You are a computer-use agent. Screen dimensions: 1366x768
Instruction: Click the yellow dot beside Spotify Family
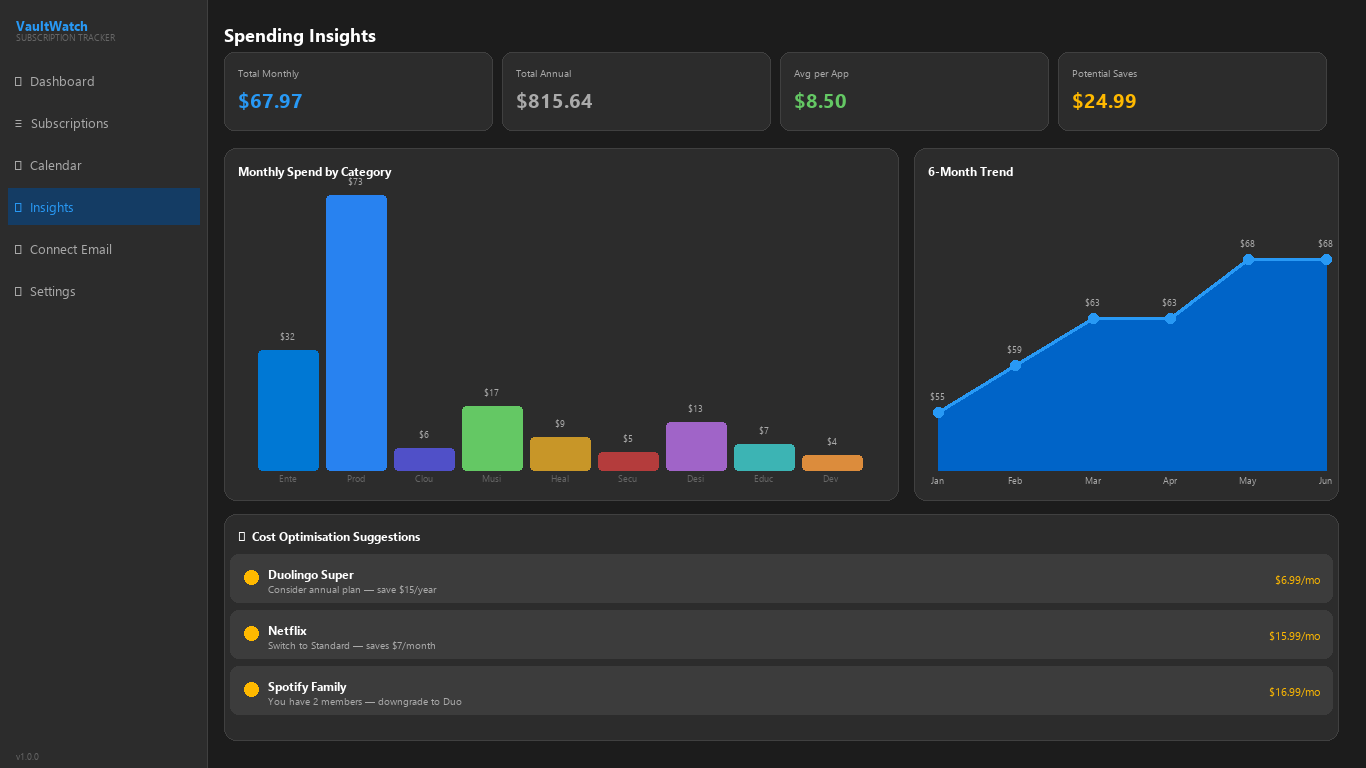251,690
